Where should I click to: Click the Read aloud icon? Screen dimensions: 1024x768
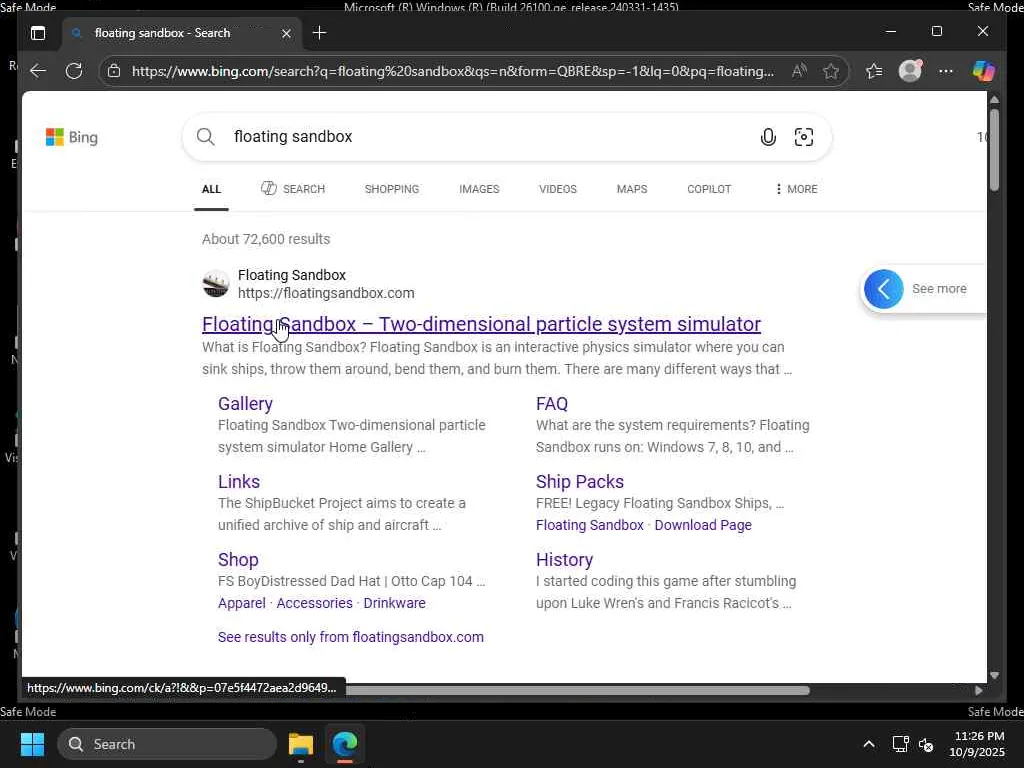tap(799, 71)
